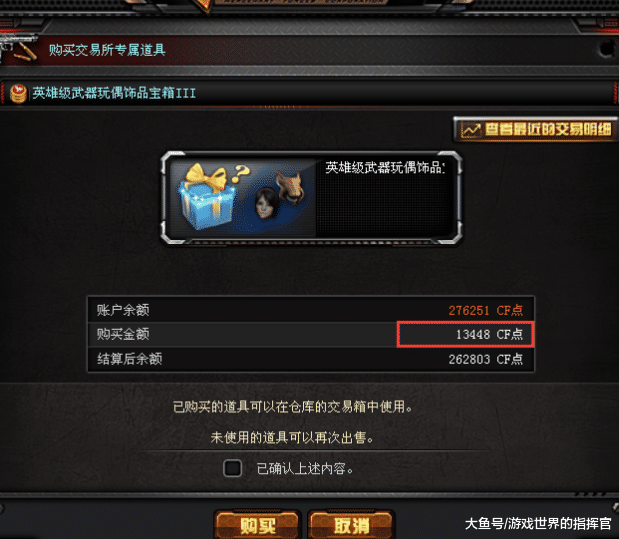619x539 pixels.
Task: Check the 已确认上述内容 confirmation checkbox
Action: [x=233, y=468]
